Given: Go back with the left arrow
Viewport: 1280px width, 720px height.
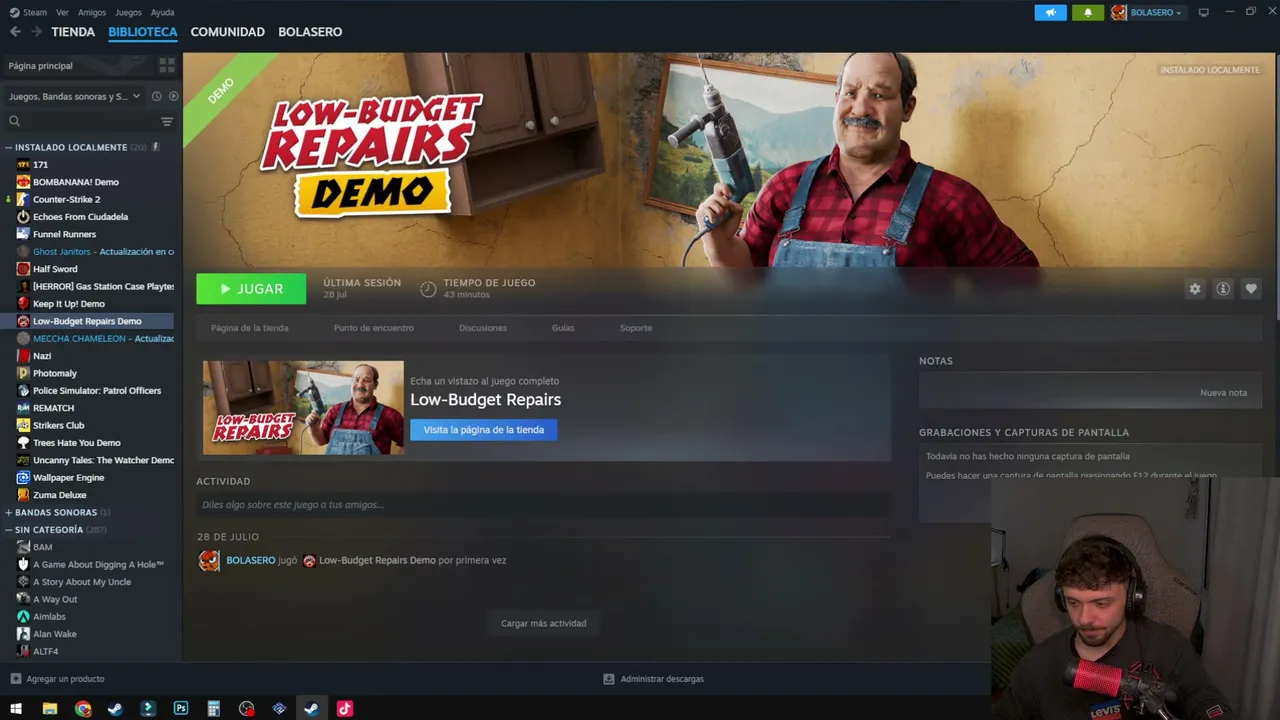Looking at the screenshot, I should click(15, 32).
